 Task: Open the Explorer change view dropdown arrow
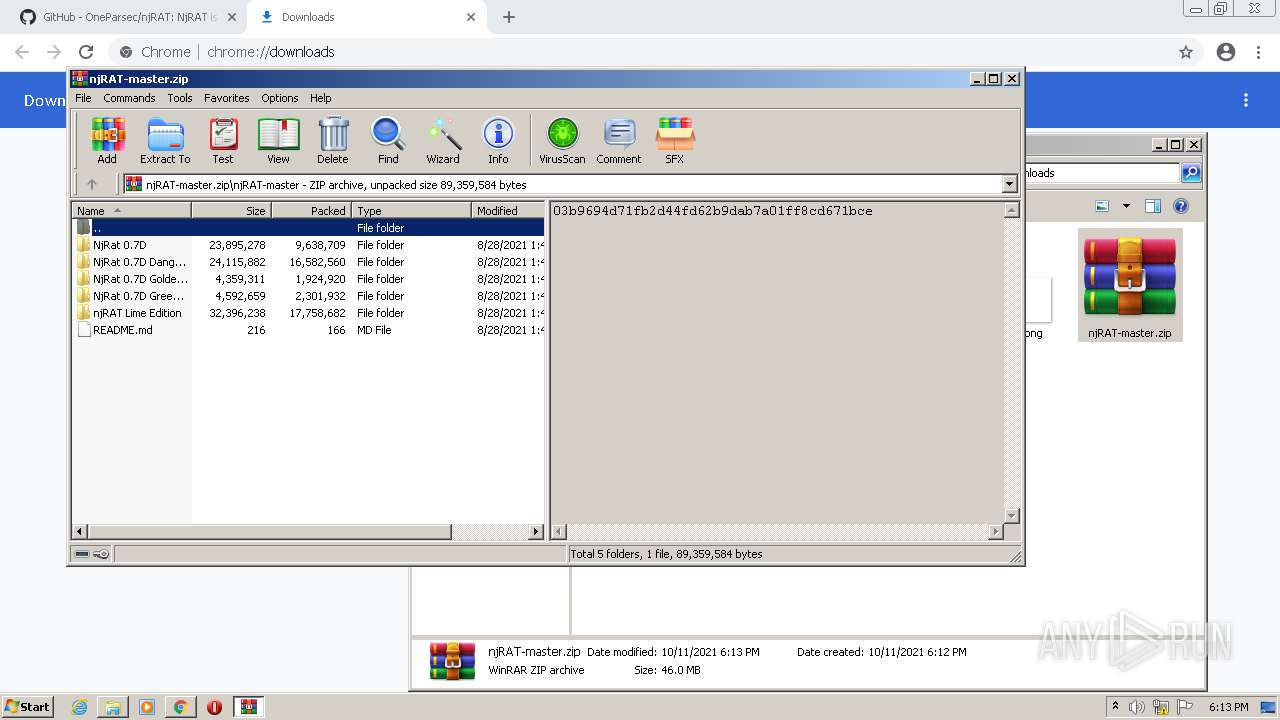coord(1126,206)
